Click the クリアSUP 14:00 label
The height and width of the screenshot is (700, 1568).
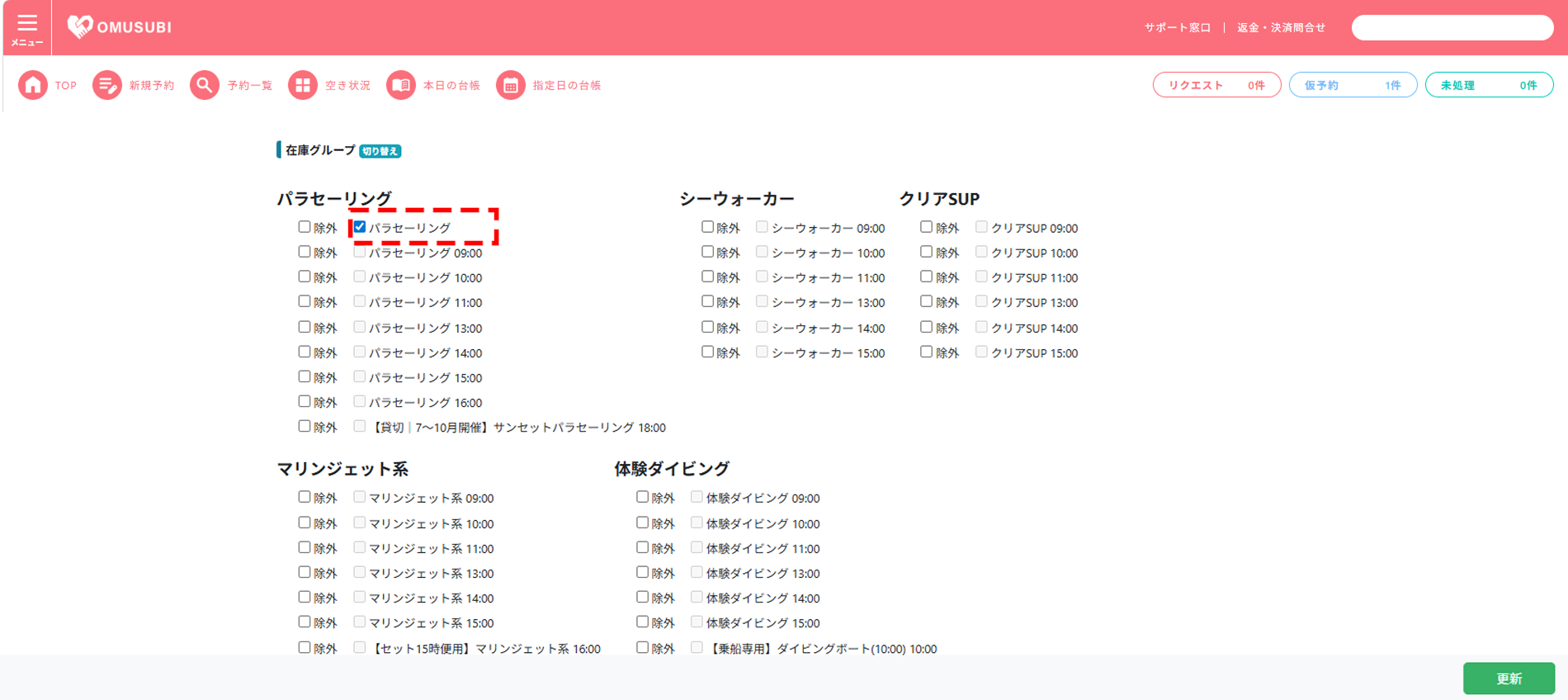click(x=1034, y=329)
